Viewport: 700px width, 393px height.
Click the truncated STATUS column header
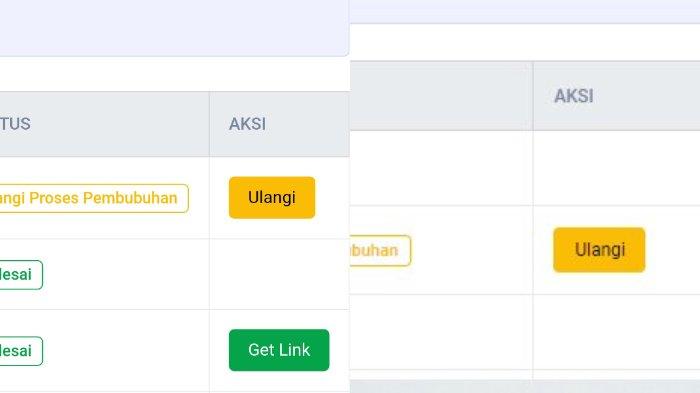[15, 124]
